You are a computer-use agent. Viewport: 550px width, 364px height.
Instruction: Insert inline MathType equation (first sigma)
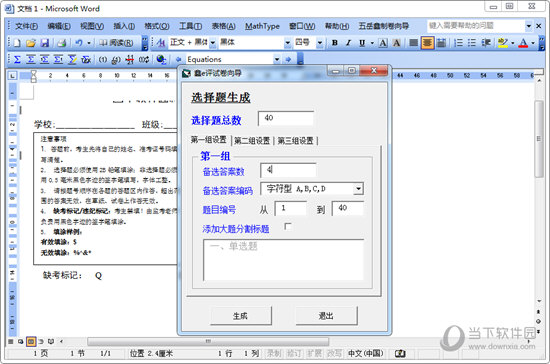coord(17,59)
